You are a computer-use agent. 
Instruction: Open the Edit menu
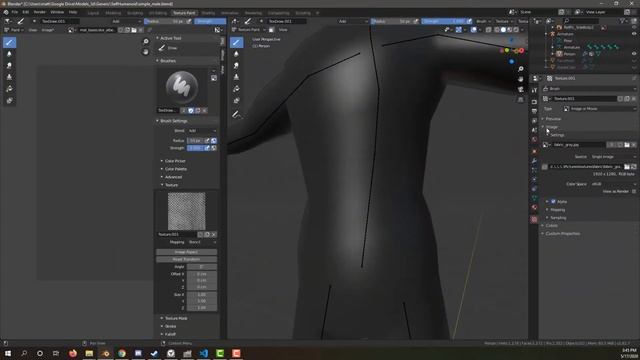[x=26, y=12]
